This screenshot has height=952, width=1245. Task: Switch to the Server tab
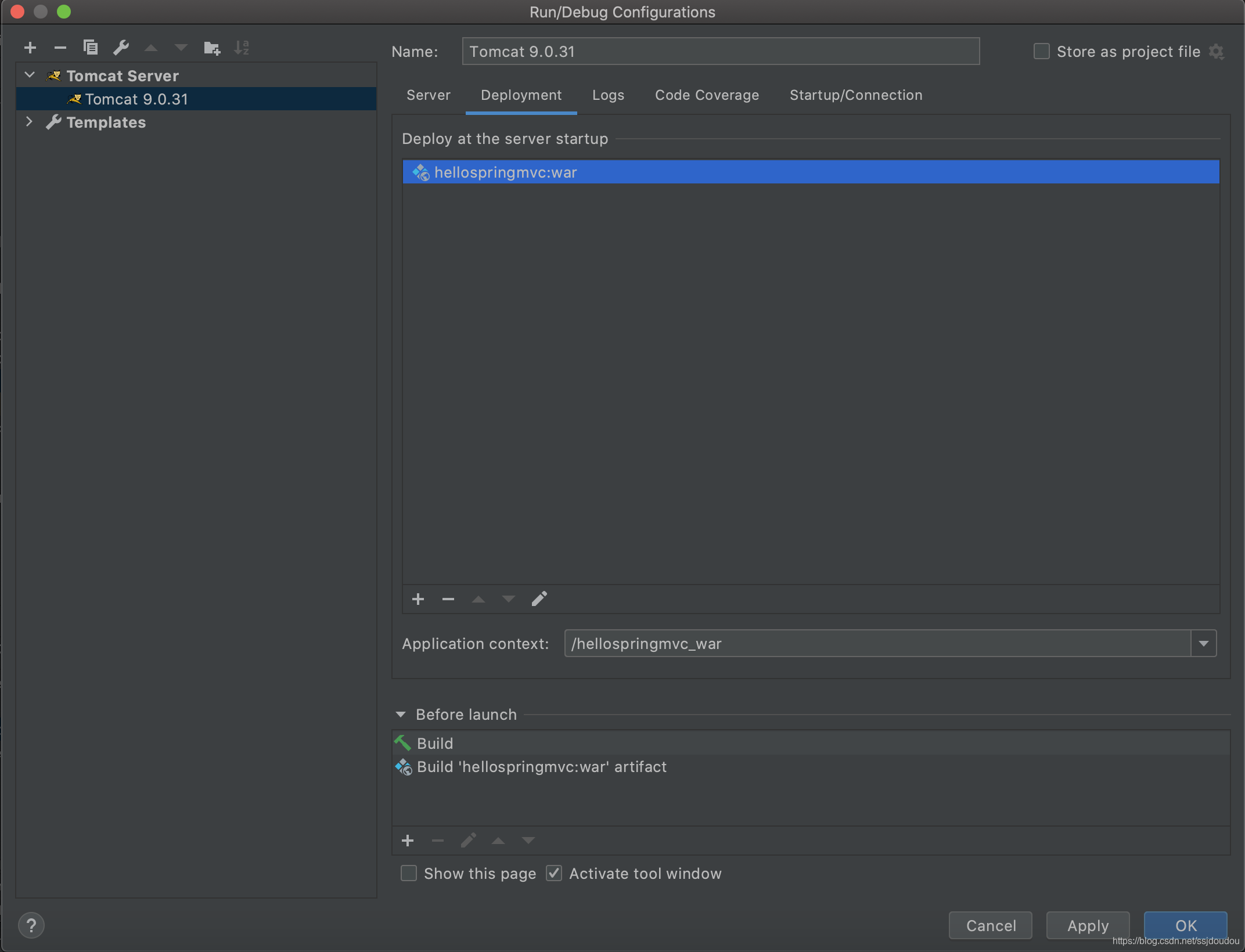[429, 95]
